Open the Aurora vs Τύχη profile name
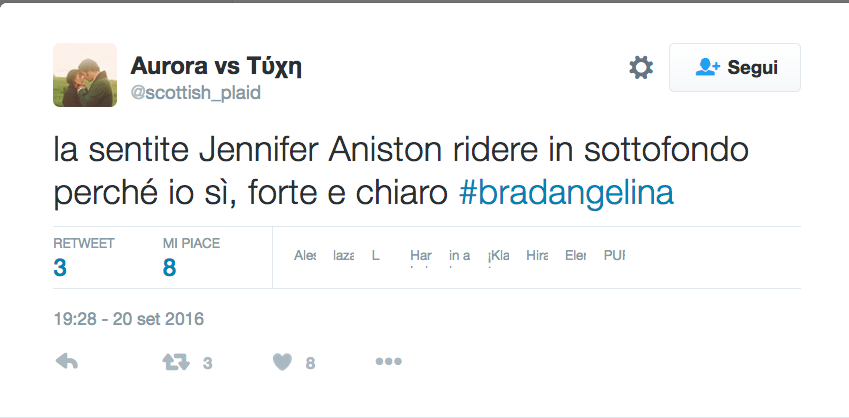The width and height of the screenshot is (849, 418). pyautogui.click(x=216, y=66)
